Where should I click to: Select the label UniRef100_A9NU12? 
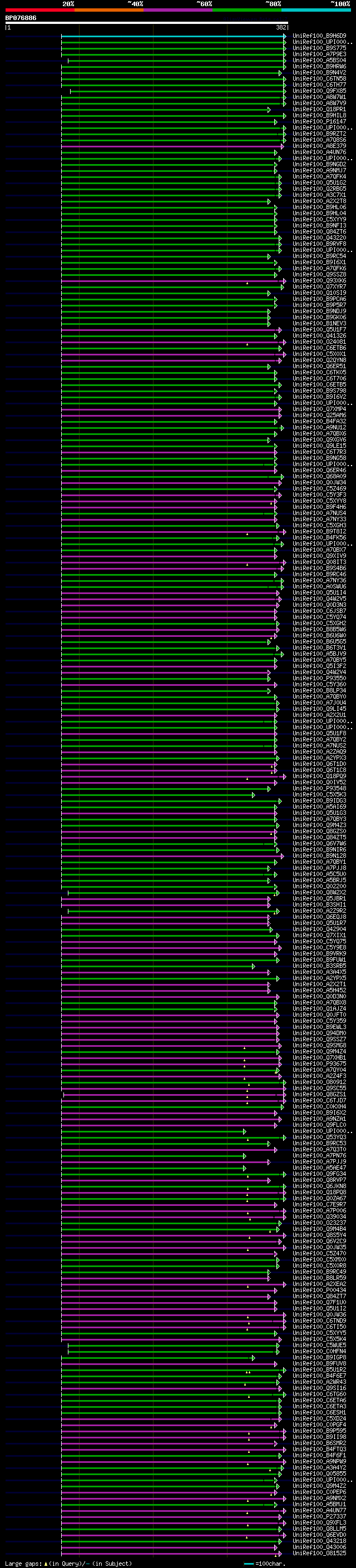(x=319, y=427)
